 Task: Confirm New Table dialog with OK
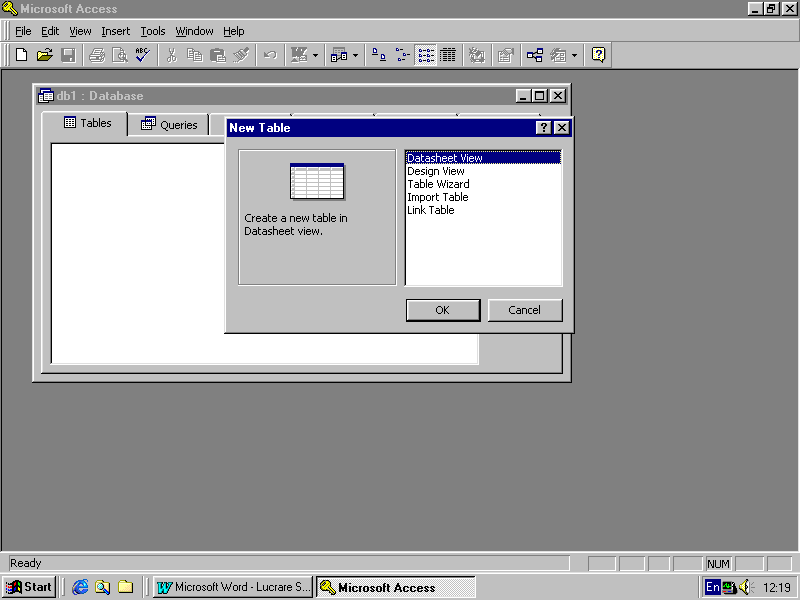443,310
